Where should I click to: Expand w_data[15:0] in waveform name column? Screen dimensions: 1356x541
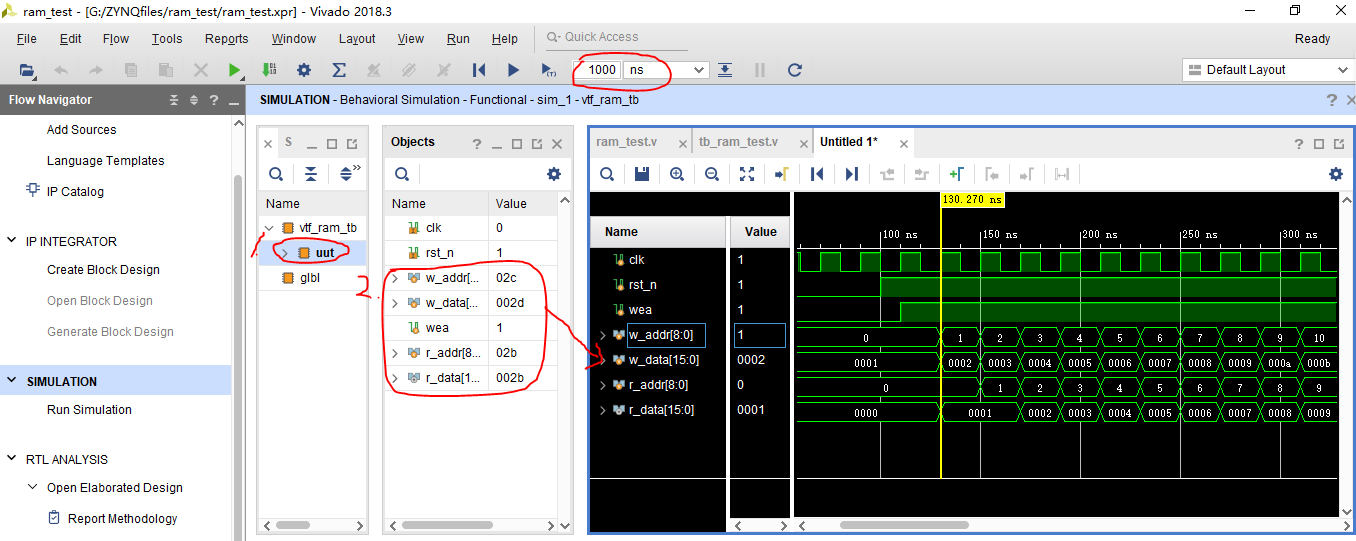point(602,360)
